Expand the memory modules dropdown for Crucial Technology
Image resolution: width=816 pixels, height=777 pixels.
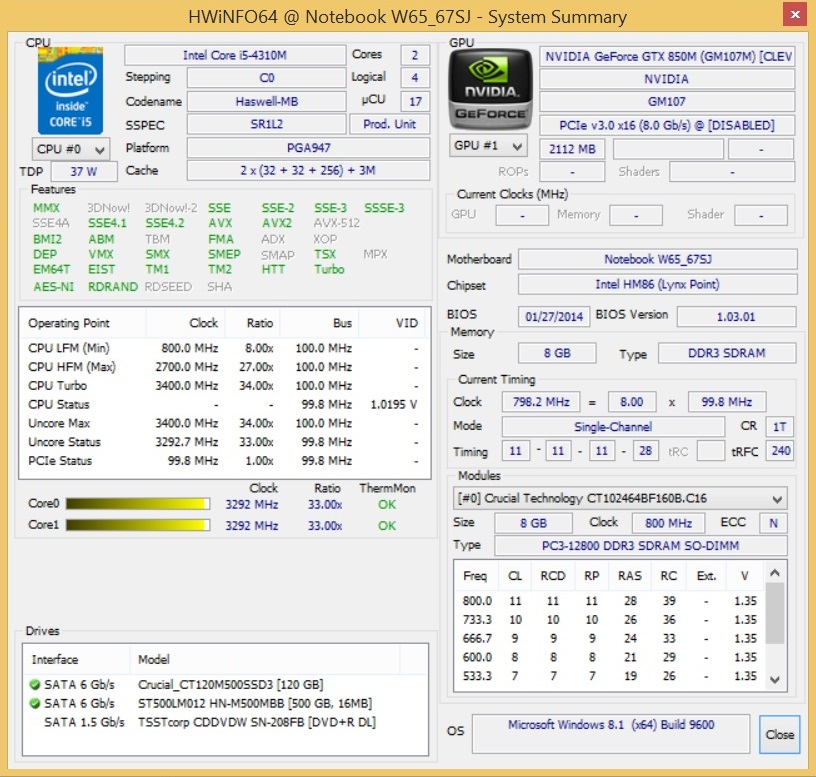pyautogui.click(x=620, y=499)
